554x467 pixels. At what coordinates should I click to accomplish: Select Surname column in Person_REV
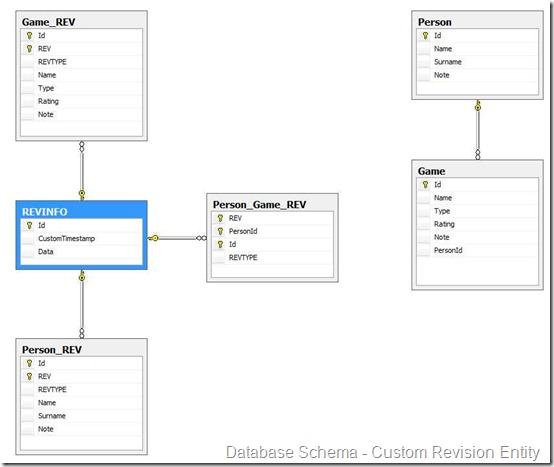[x=82, y=416]
